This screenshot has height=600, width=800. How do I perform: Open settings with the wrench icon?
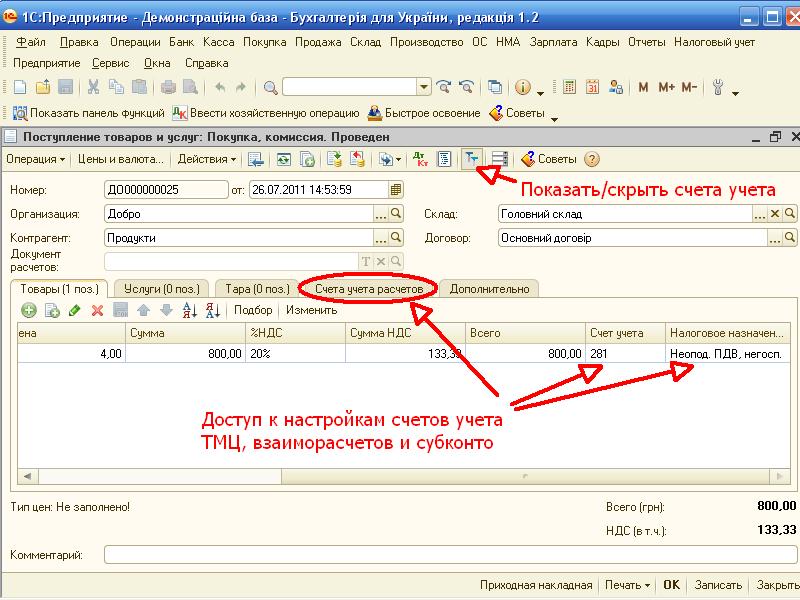(718, 87)
